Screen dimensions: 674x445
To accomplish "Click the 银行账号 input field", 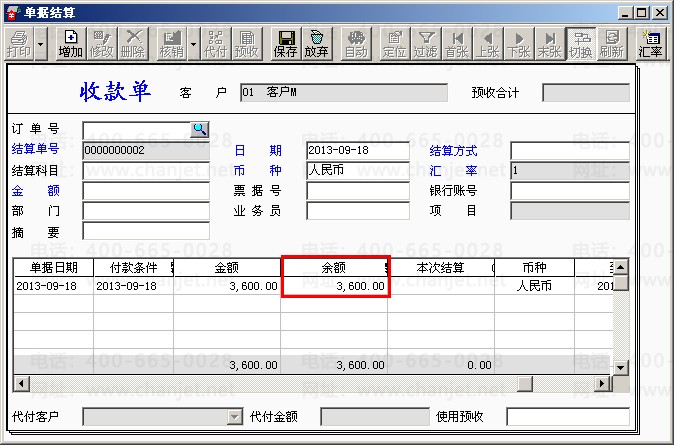I will [570, 191].
